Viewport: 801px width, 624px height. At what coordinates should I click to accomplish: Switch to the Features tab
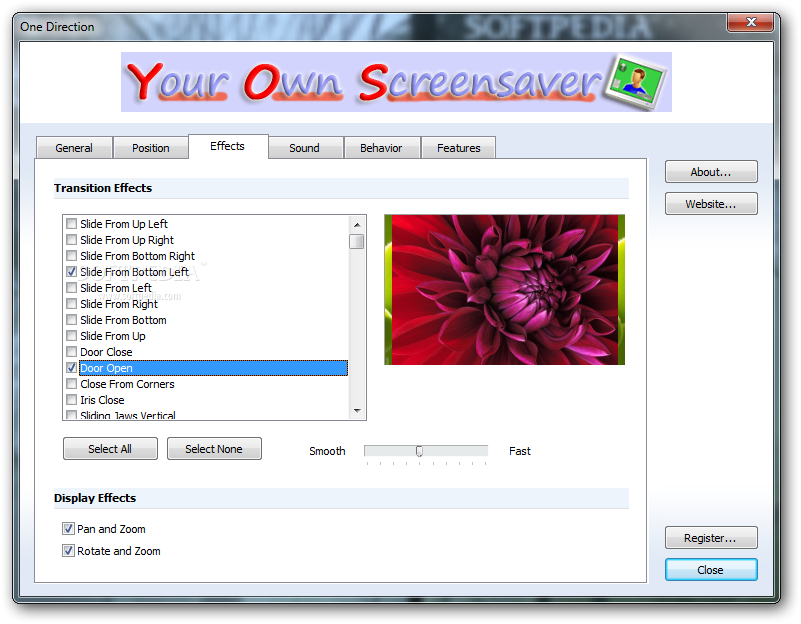(458, 148)
